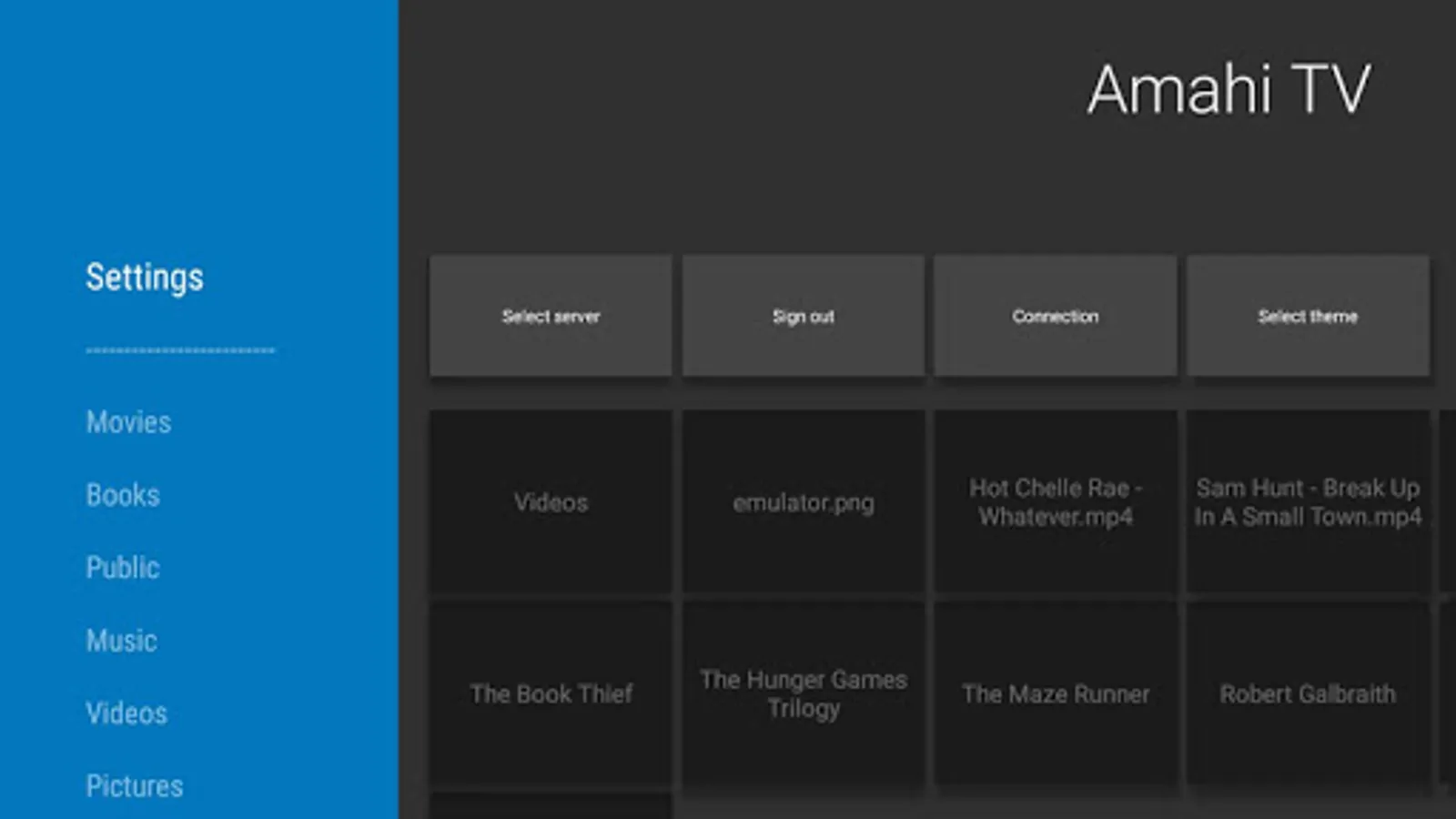1456x819 pixels.
Task: Open the Videos folder card
Action: [x=551, y=502]
